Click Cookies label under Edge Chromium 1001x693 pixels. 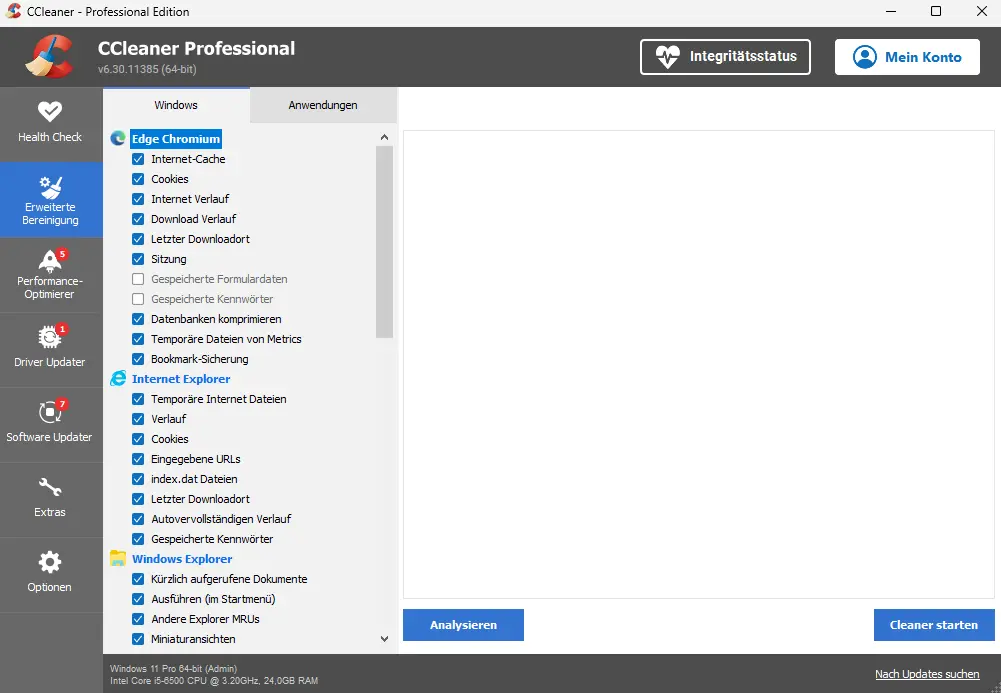click(170, 179)
